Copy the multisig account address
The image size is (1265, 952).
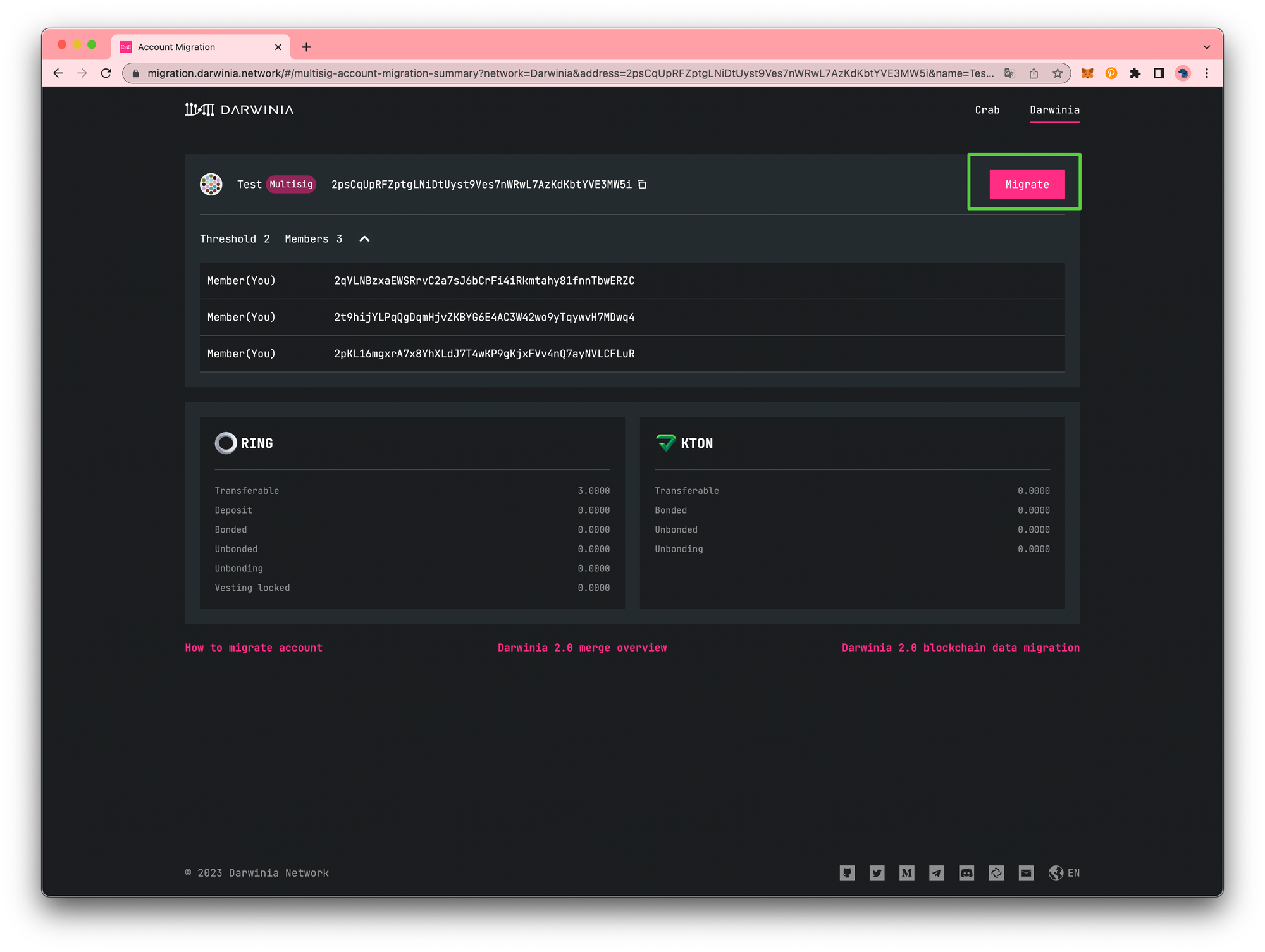click(x=642, y=185)
